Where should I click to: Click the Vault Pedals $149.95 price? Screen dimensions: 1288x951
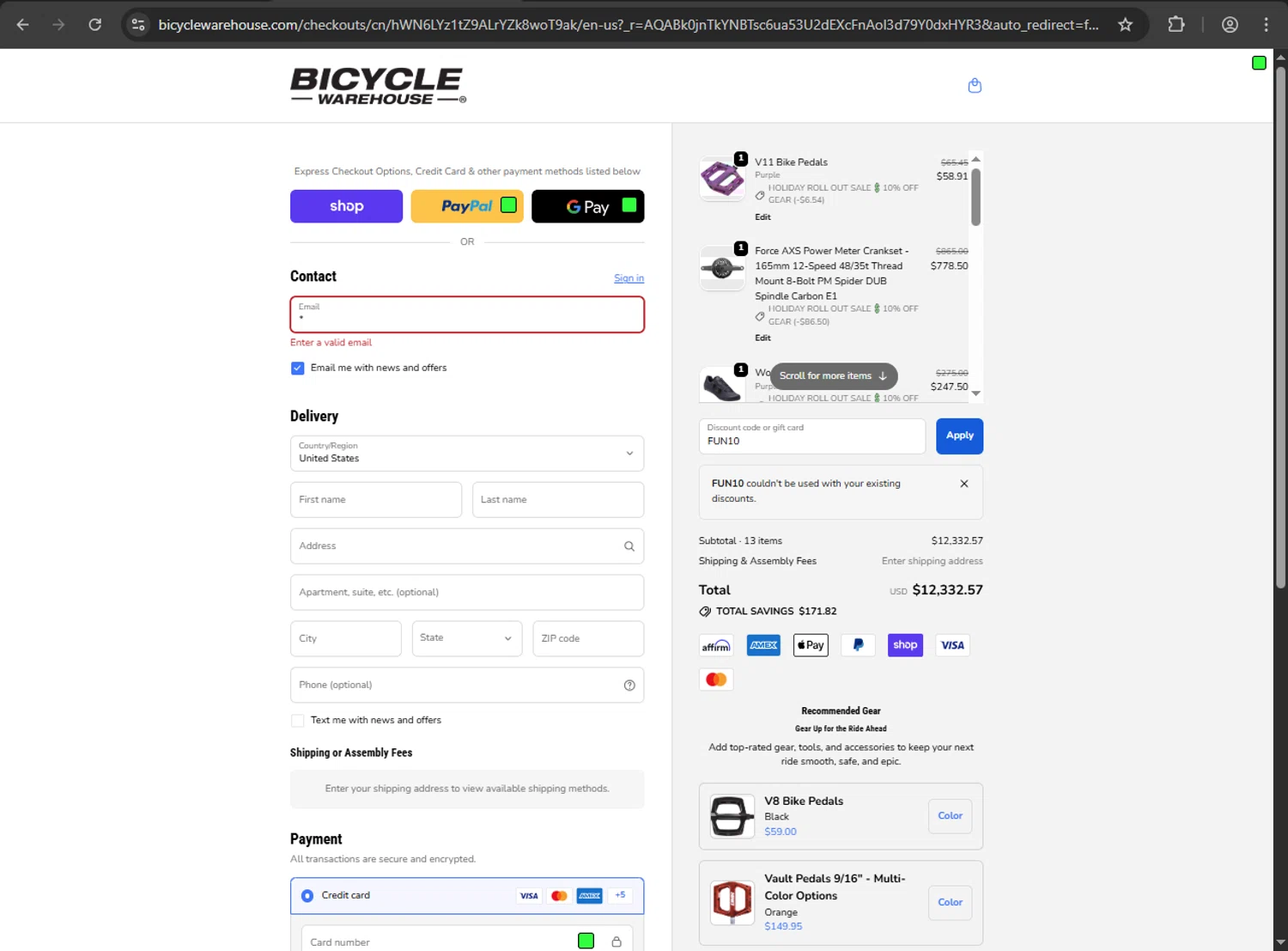[x=783, y=926]
